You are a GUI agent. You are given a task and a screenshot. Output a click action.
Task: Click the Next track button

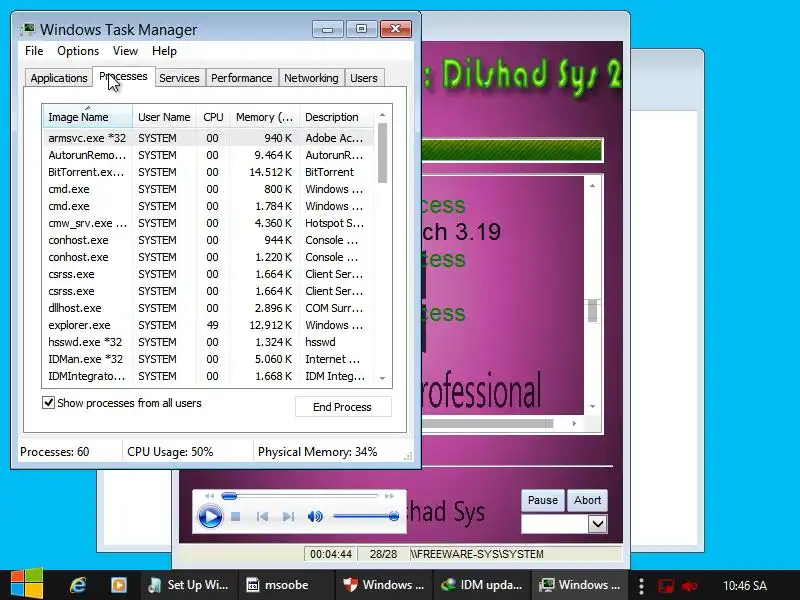tap(288, 516)
